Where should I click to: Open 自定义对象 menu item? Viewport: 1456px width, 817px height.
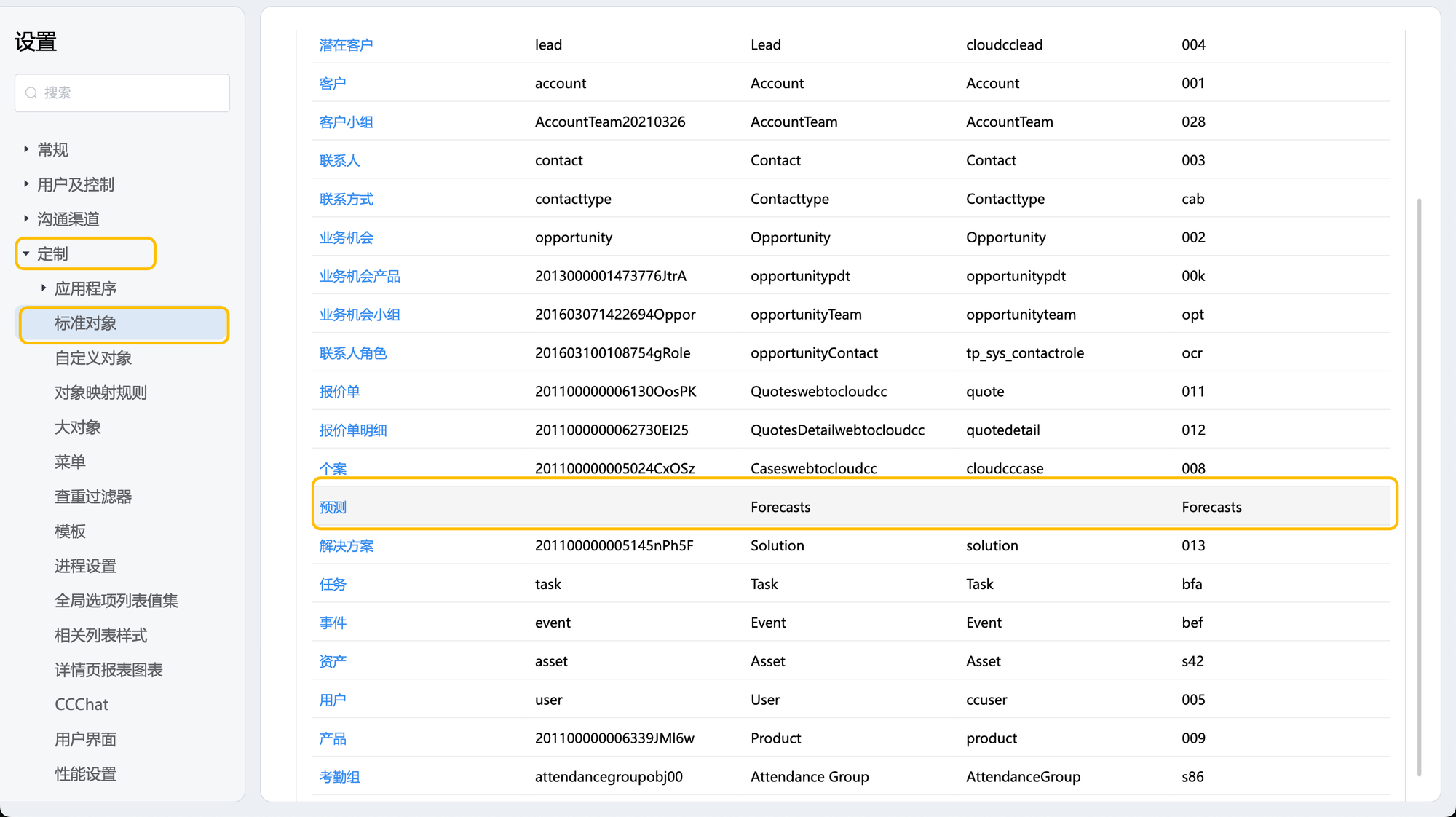click(x=93, y=358)
